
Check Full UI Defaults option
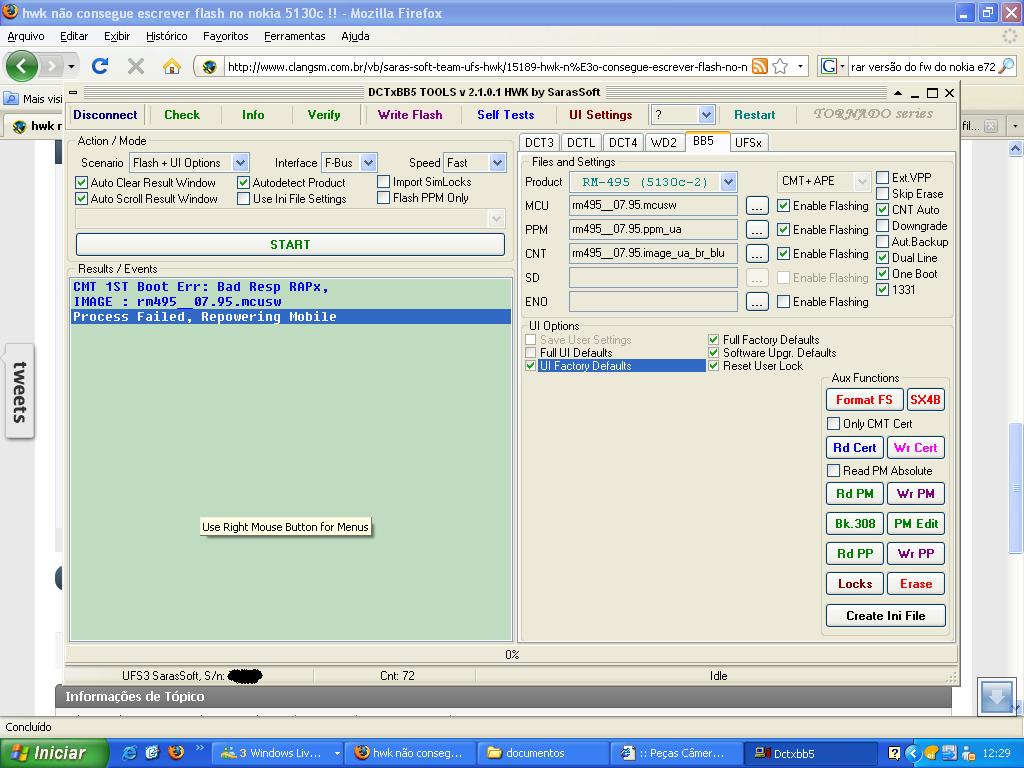coord(531,353)
